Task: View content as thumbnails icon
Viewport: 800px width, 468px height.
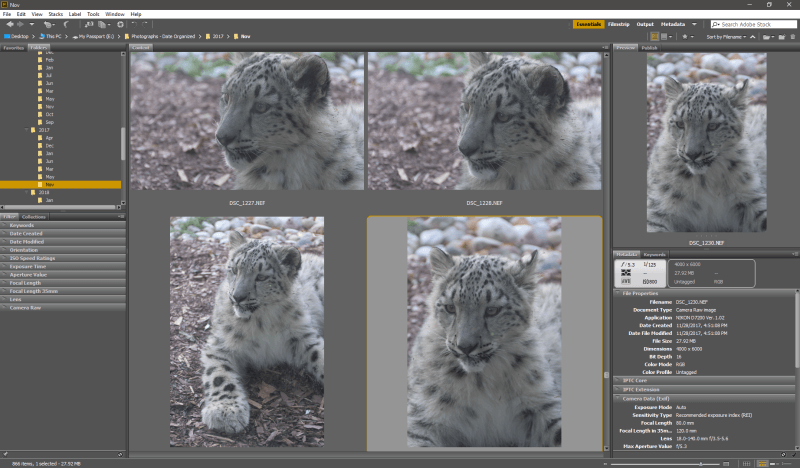Action: tap(762, 463)
